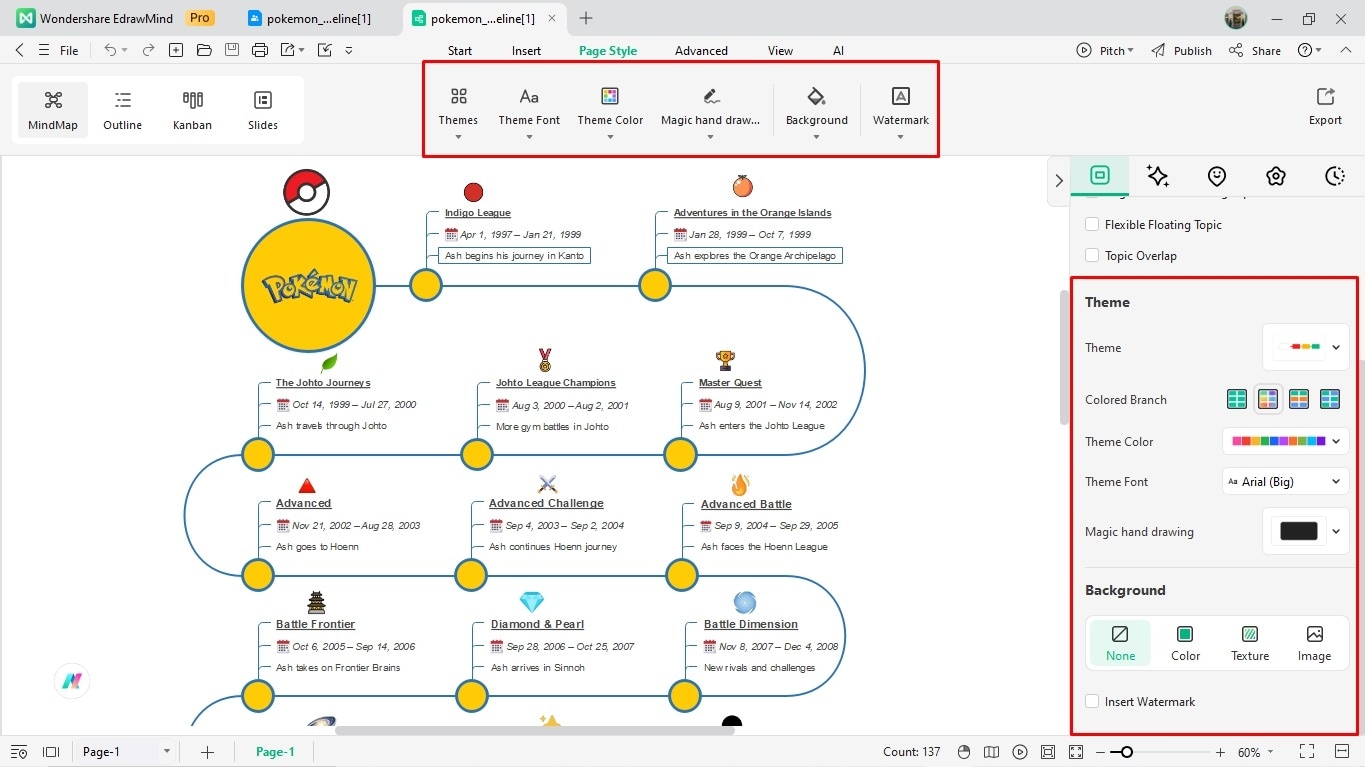Open the Arial (Big) theme font combo box
Image resolution: width=1365 pixels, height=767 pixels.
1285,482
